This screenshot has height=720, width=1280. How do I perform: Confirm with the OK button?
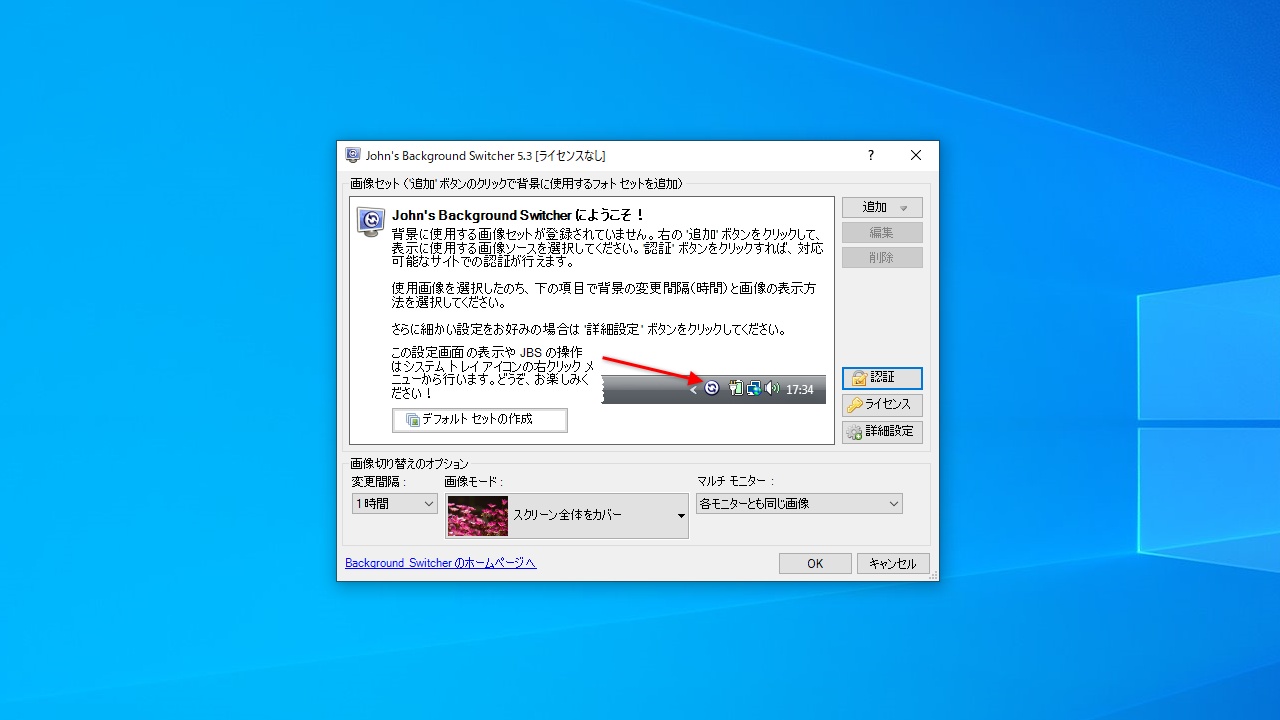pyautogui.click(x=815, y=564)
